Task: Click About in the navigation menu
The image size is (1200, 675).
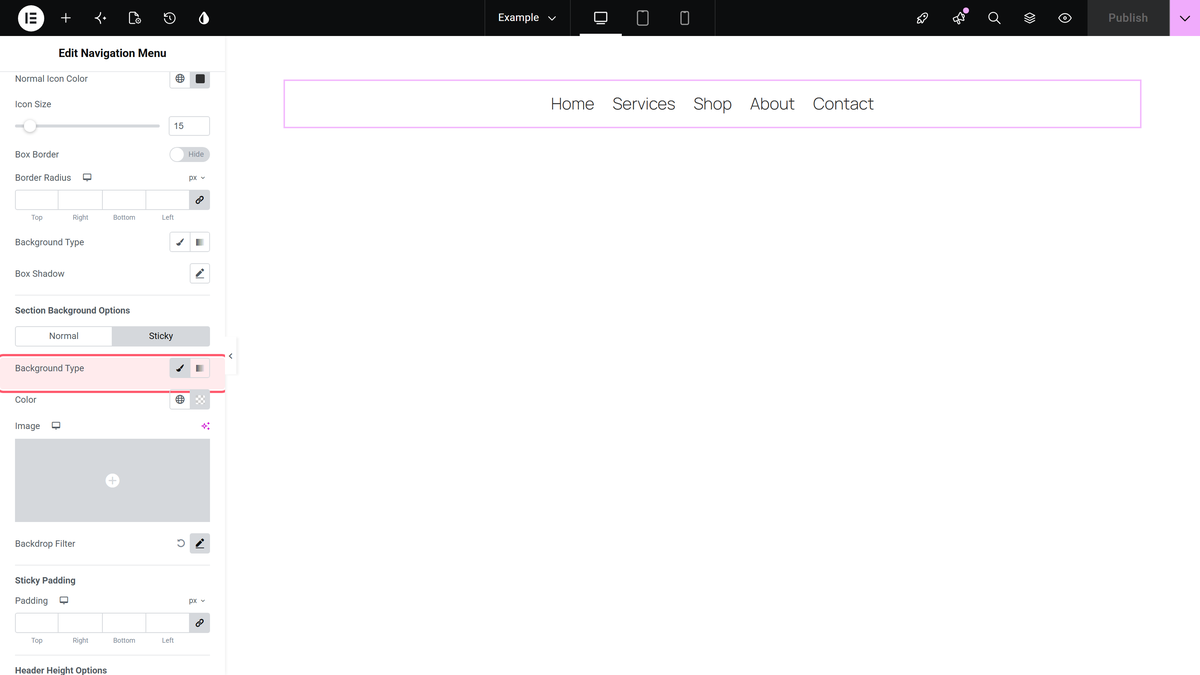Action: (x=772, y=104)
